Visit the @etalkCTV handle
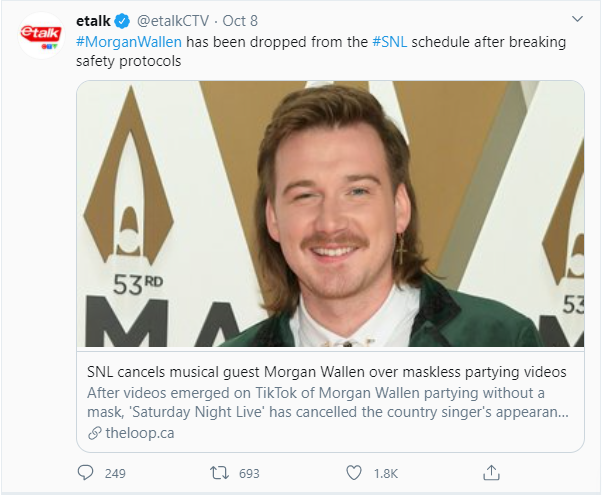 pos(178,21)
